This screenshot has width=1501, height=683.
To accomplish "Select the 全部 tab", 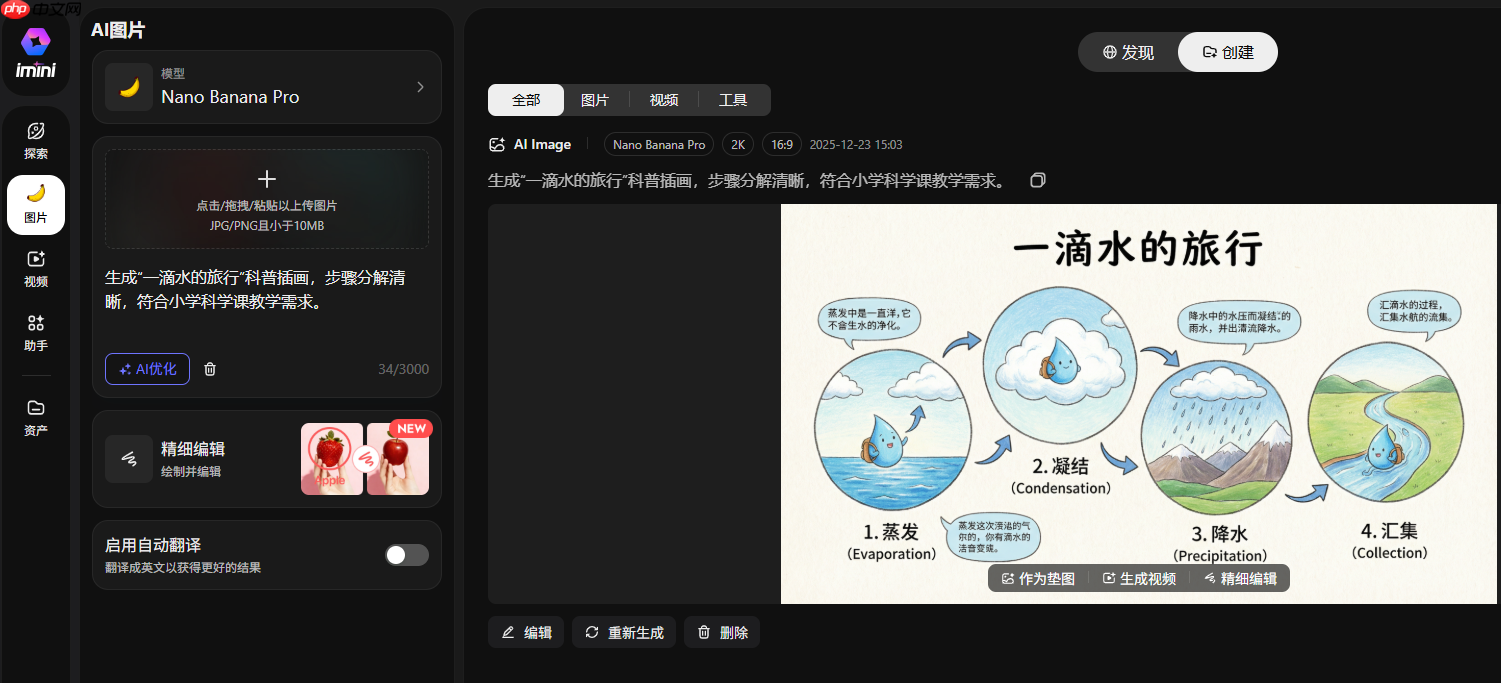I will pyautogui.click(x=526, y=100).
